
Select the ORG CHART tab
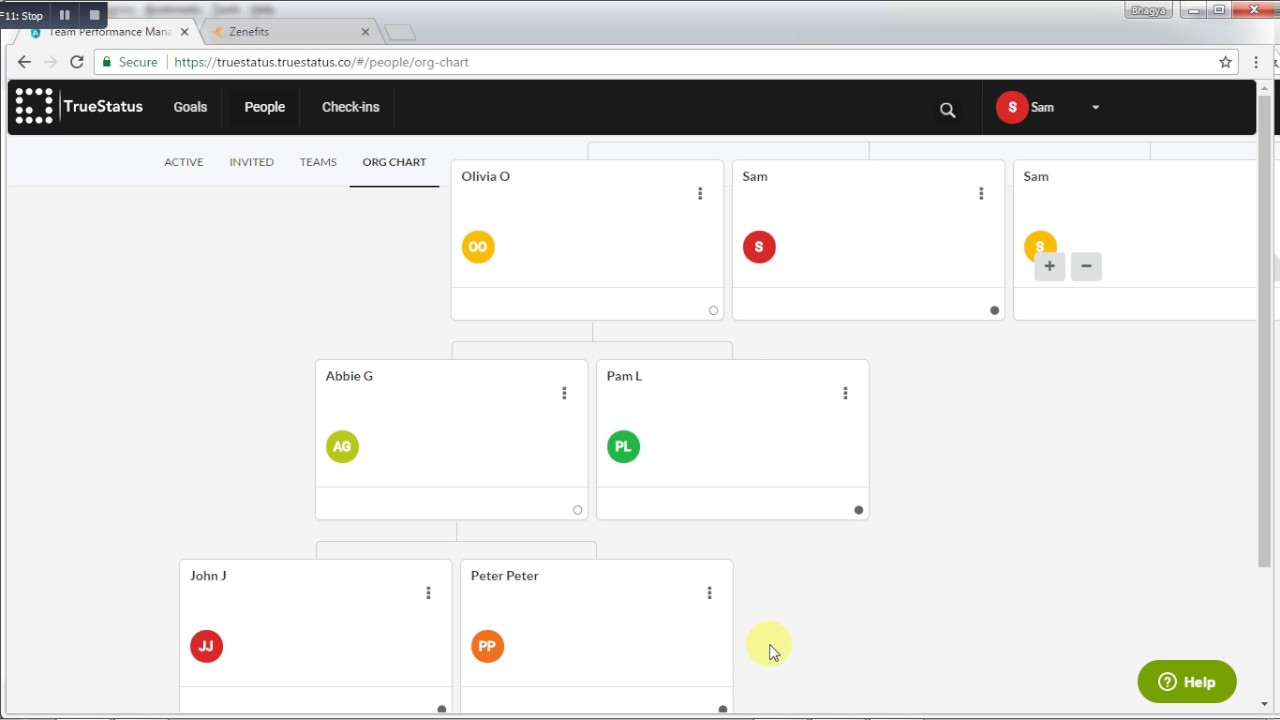pyautogui.click(x=394, y=162)
